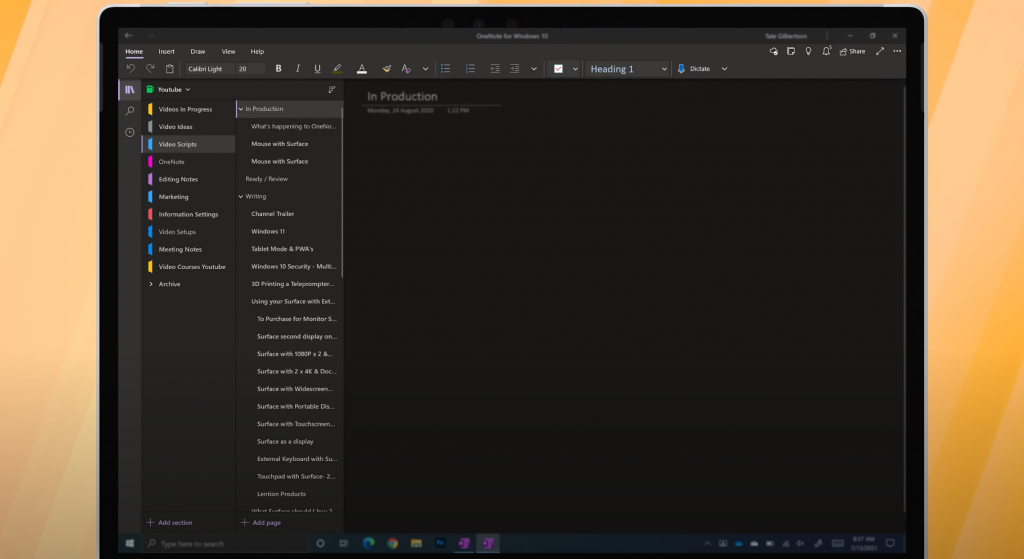Apply the font color A swatch
The width and height of the screenshot is (1024, 559).
point(362,69)
